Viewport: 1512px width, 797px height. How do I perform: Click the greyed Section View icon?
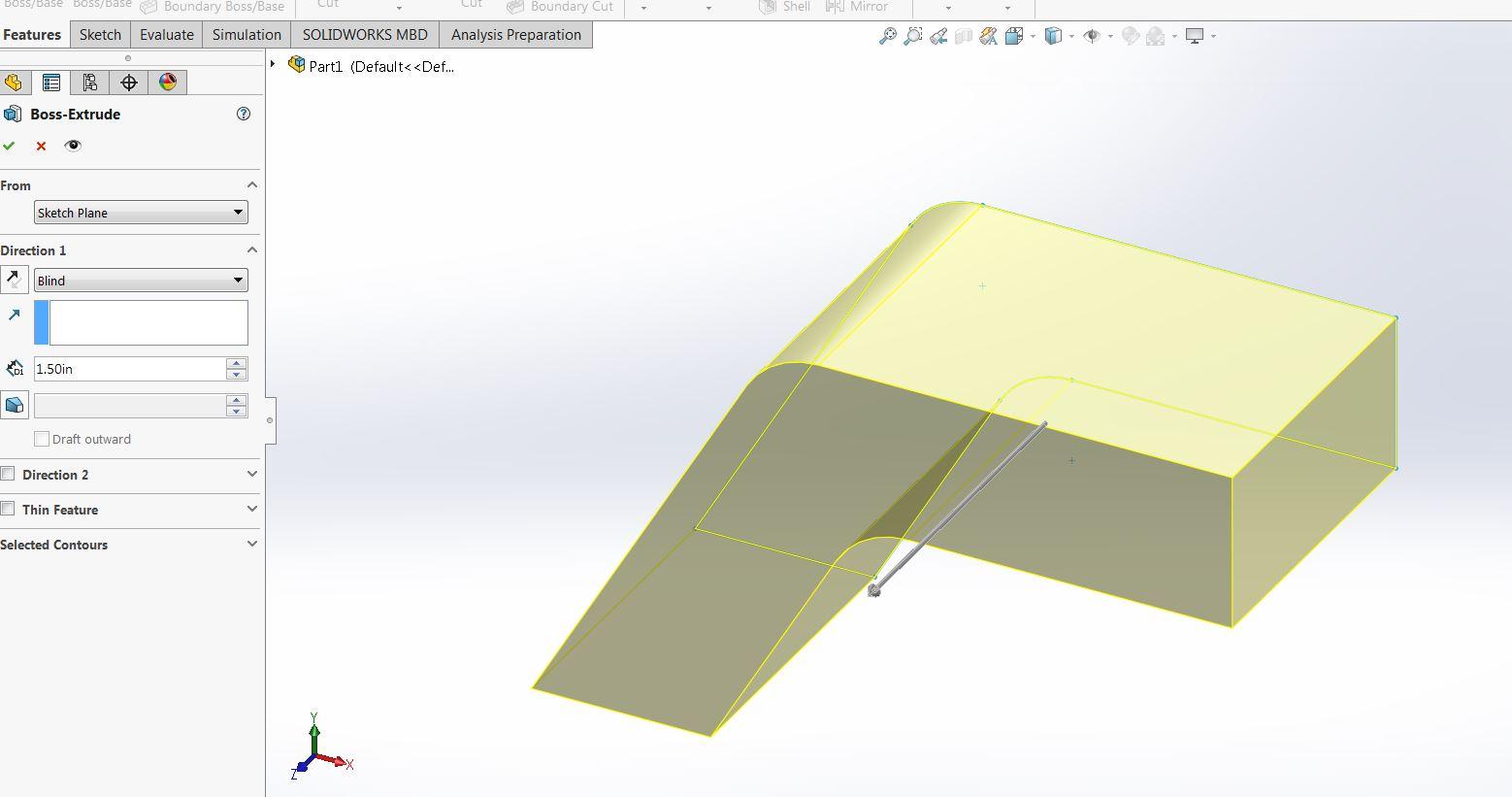point(963,37)
